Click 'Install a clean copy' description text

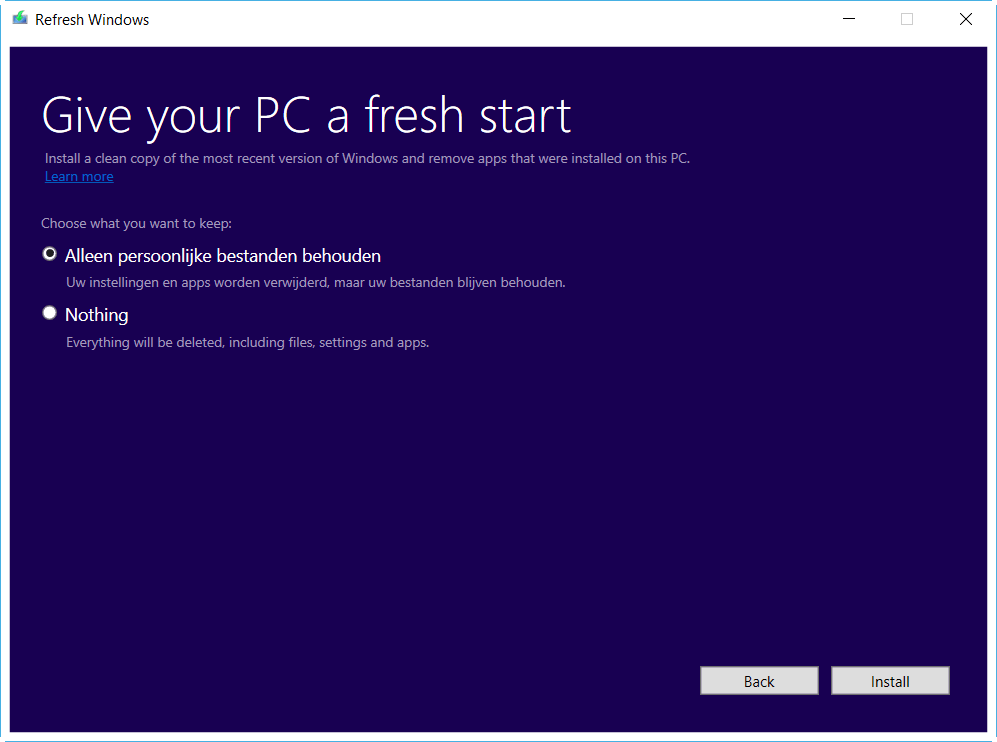coord(367,158)
